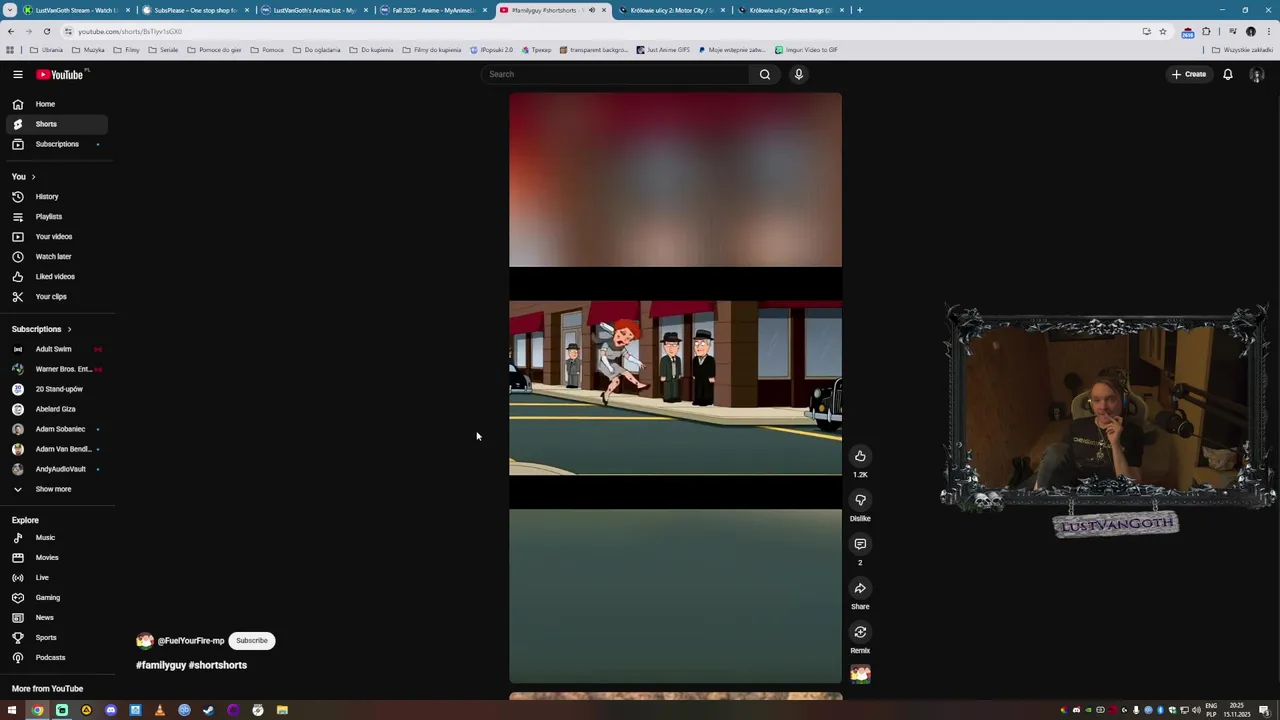This screenshot has height=720, width=1280.
Task: Subscribe to @FuelYourFire-mp
Action: point(252,641)
